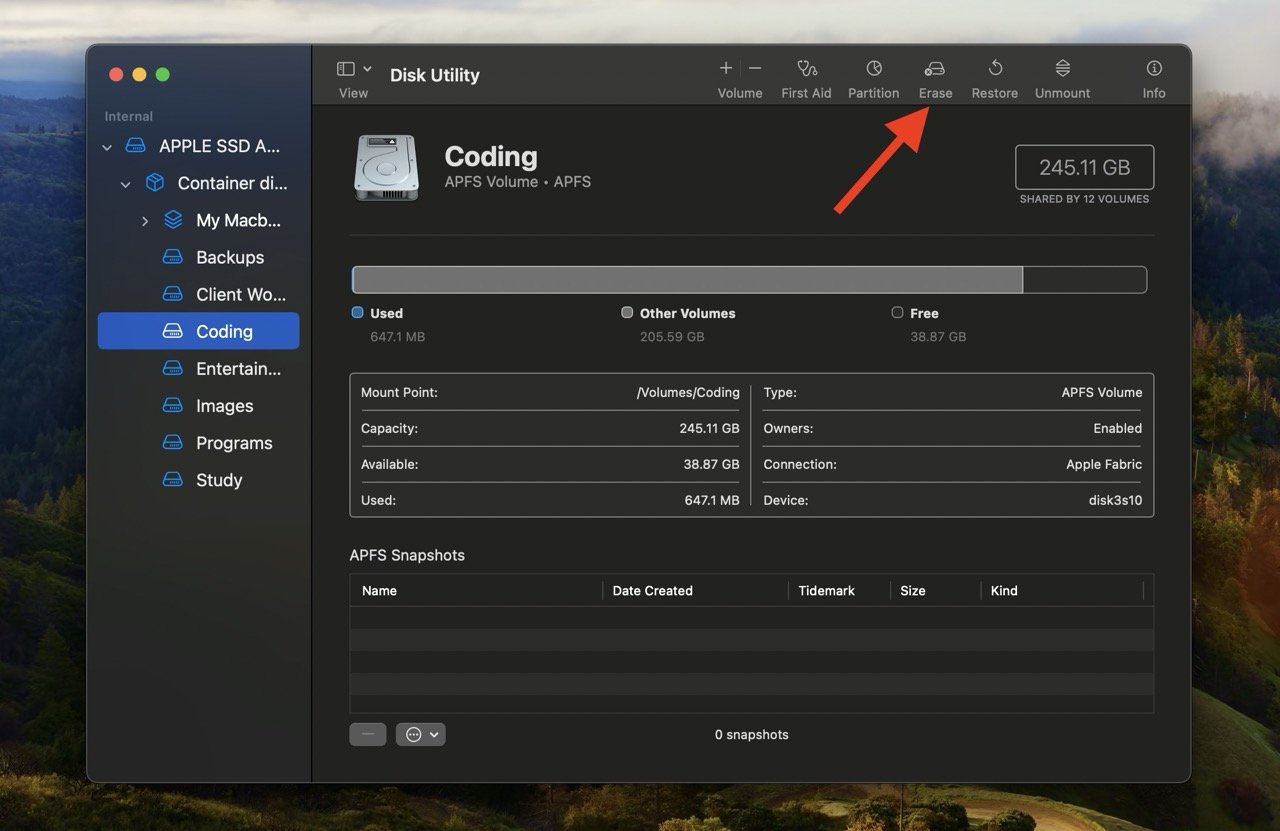Click the Erase toolbar icon
Image resolution: width=1280 pixels, height=831 pixels.
[935, 69]
